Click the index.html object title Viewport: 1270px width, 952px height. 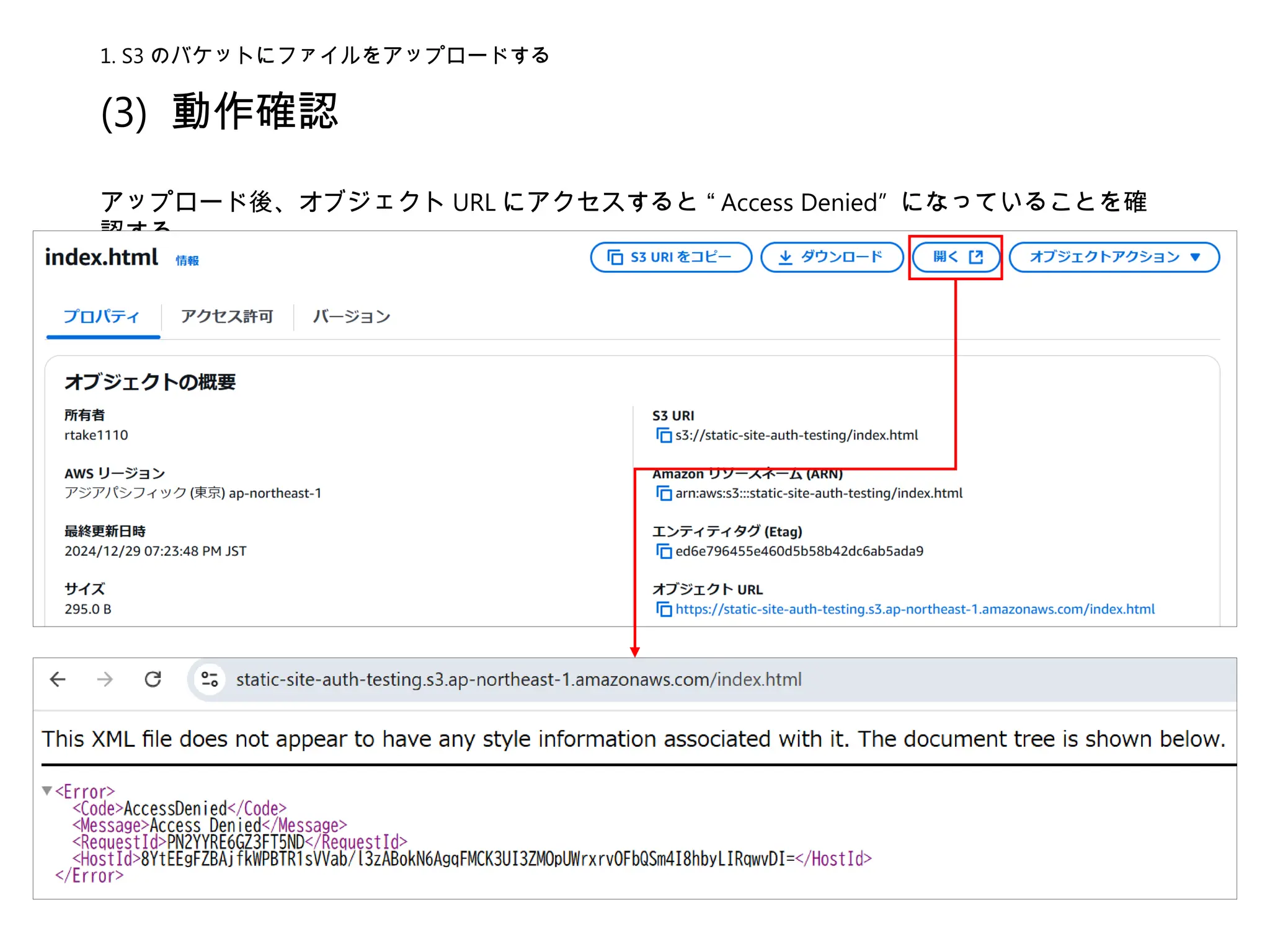coord(102,257)
